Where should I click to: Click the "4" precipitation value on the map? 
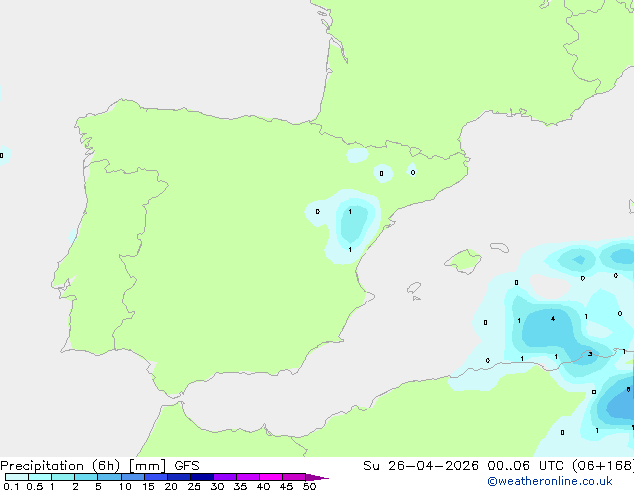(x=553, y=319)
